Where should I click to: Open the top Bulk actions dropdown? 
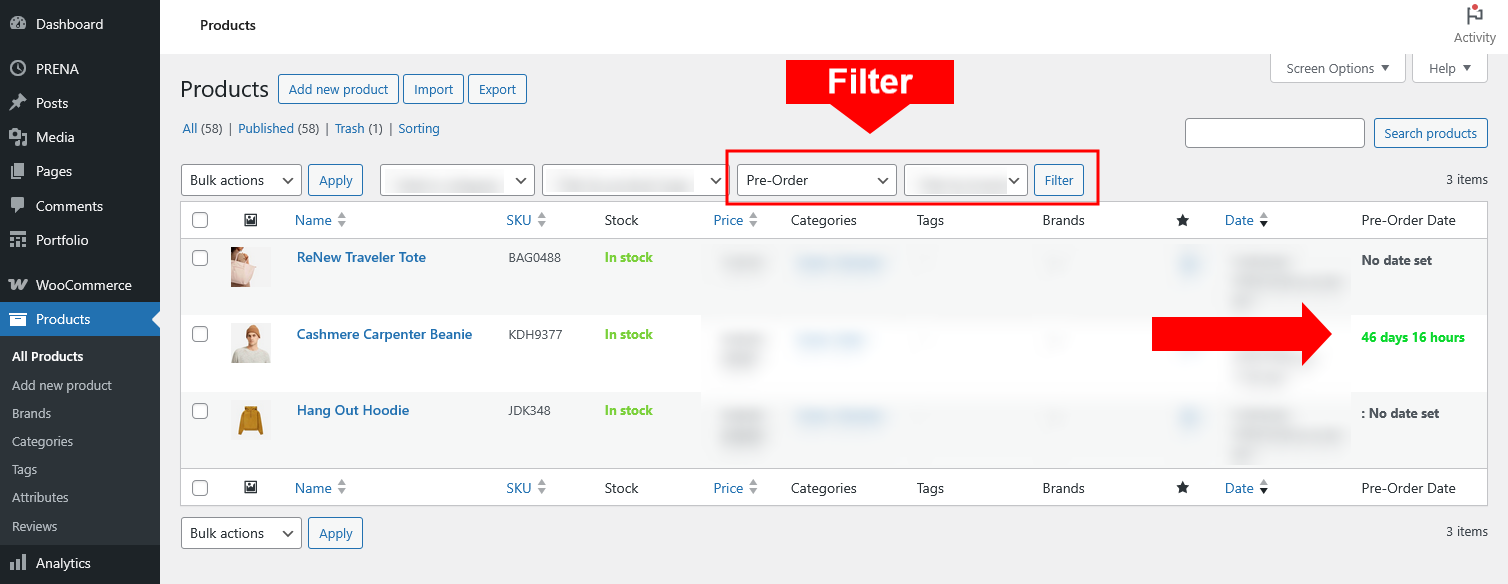pyautogui.click(x=241, y=180)
